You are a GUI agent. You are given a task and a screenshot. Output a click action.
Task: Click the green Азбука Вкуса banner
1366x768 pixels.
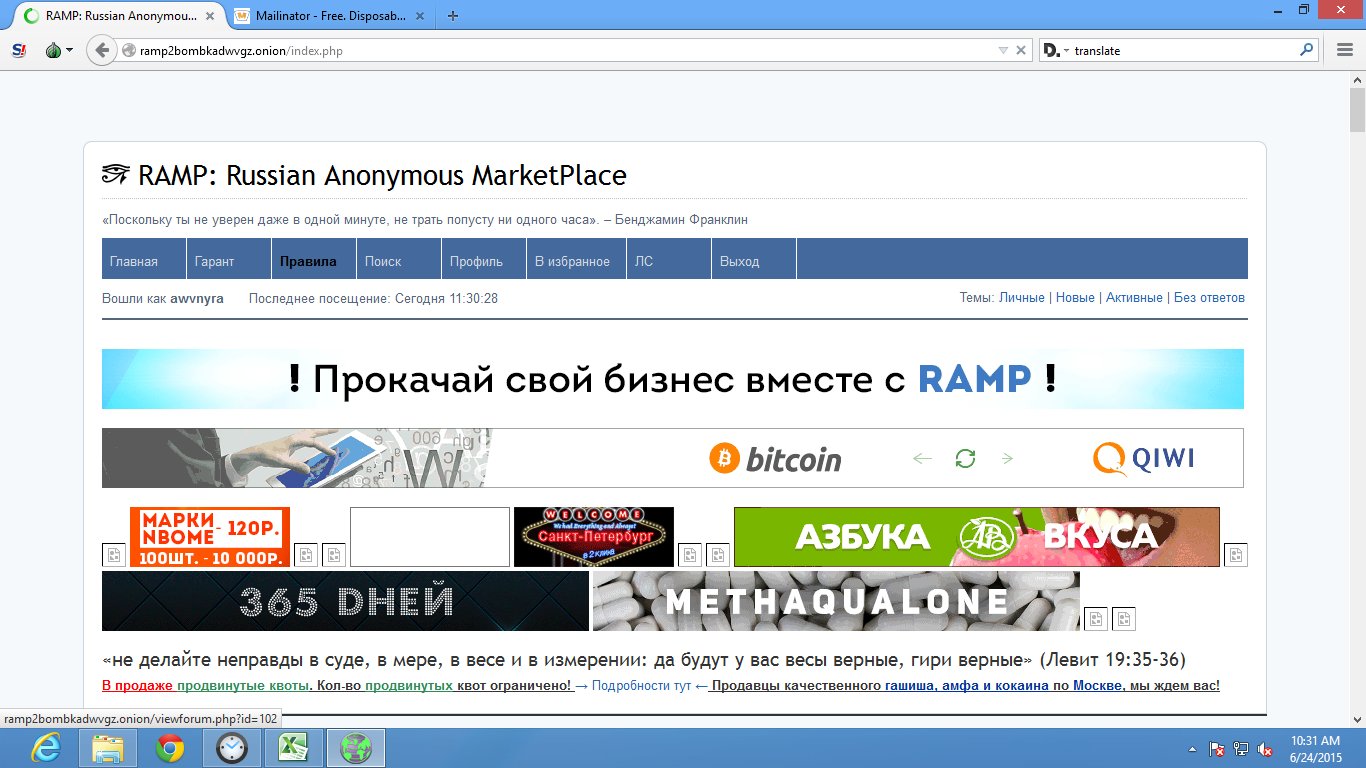click(977, 537)
